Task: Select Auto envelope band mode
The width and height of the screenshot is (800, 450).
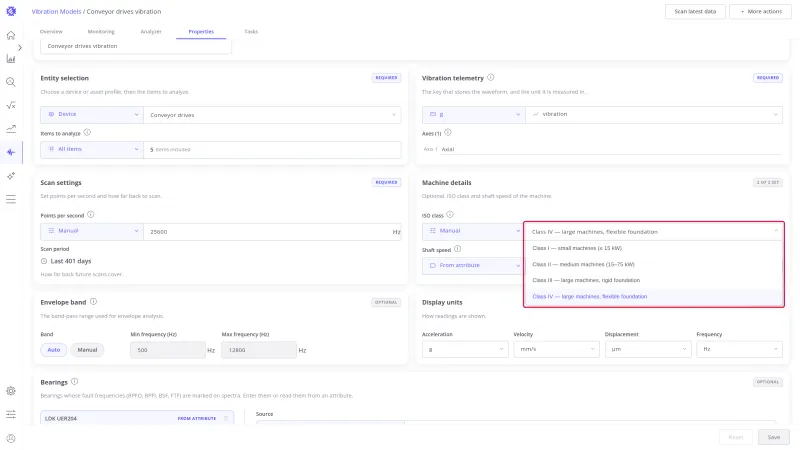Action: tap(54, 350)
